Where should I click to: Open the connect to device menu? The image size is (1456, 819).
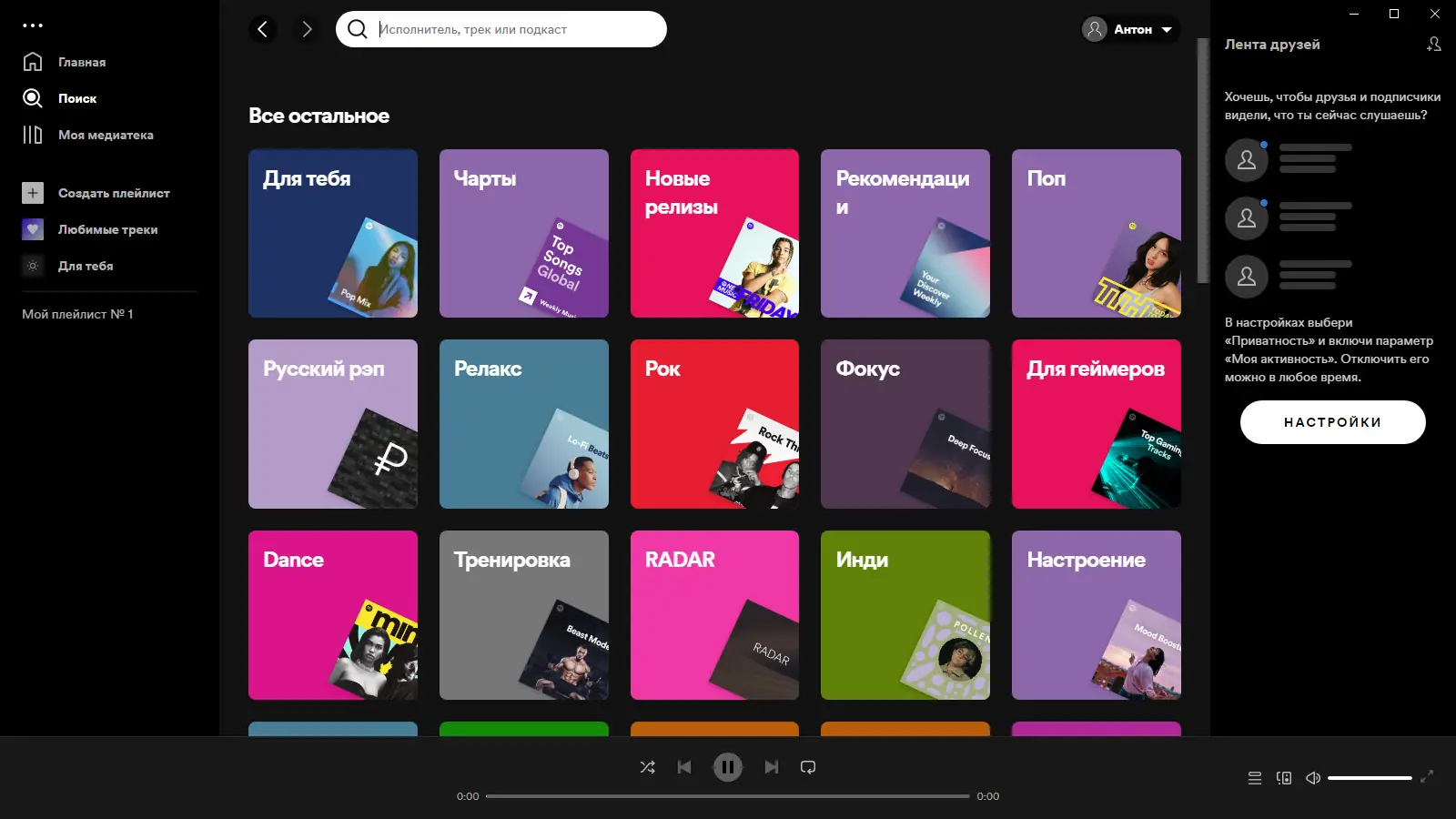pyautogui.click(x=1284, y=778)
